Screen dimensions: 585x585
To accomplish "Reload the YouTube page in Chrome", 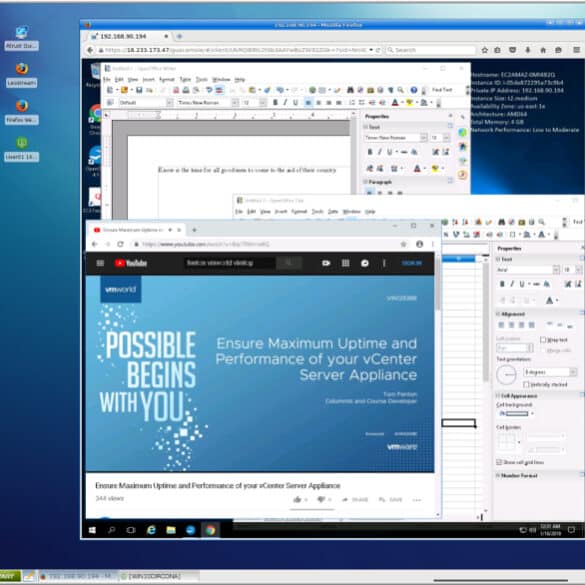I will (x=120, y=244).
